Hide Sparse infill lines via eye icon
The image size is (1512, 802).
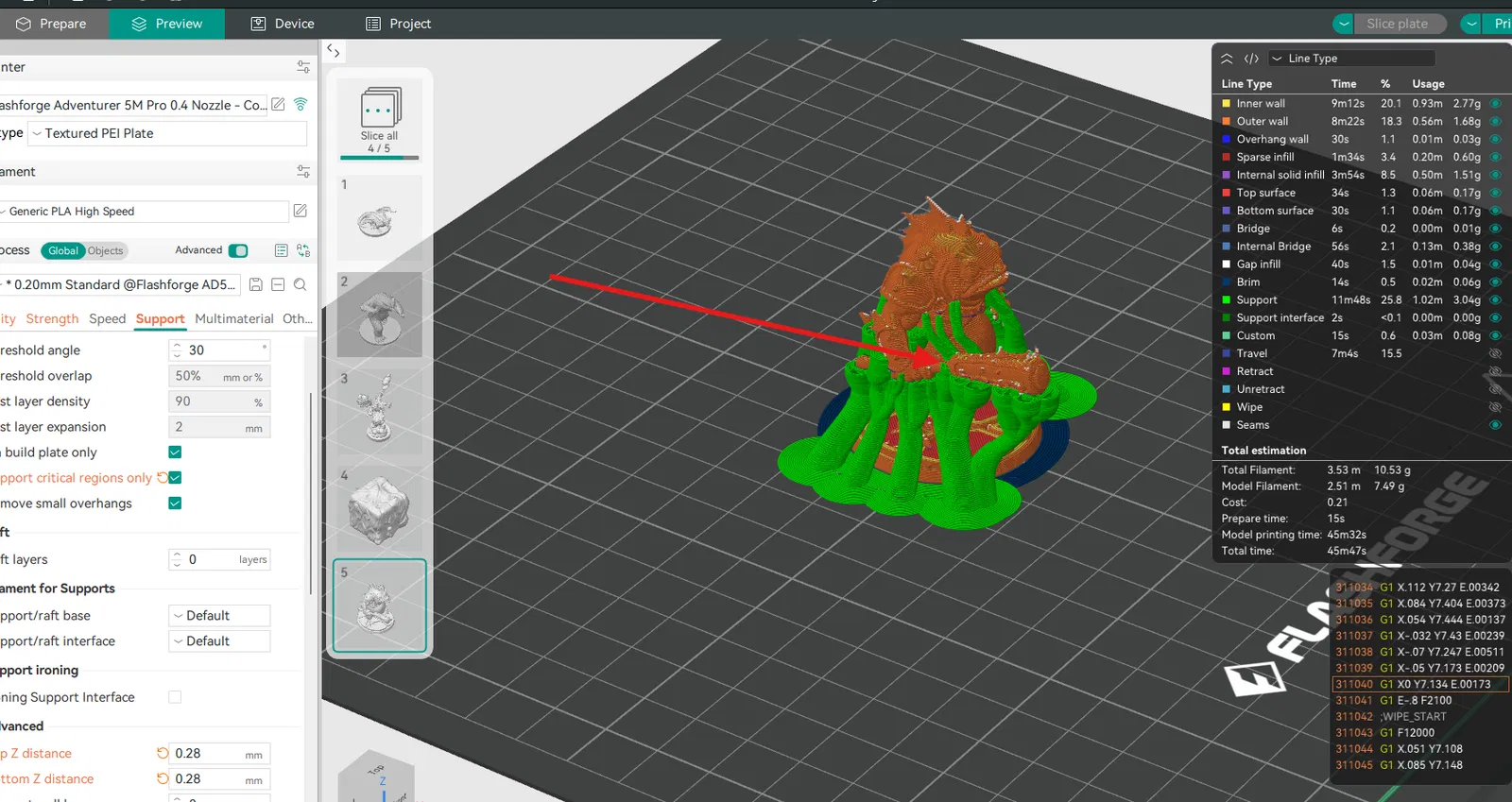pos(1495,157)
